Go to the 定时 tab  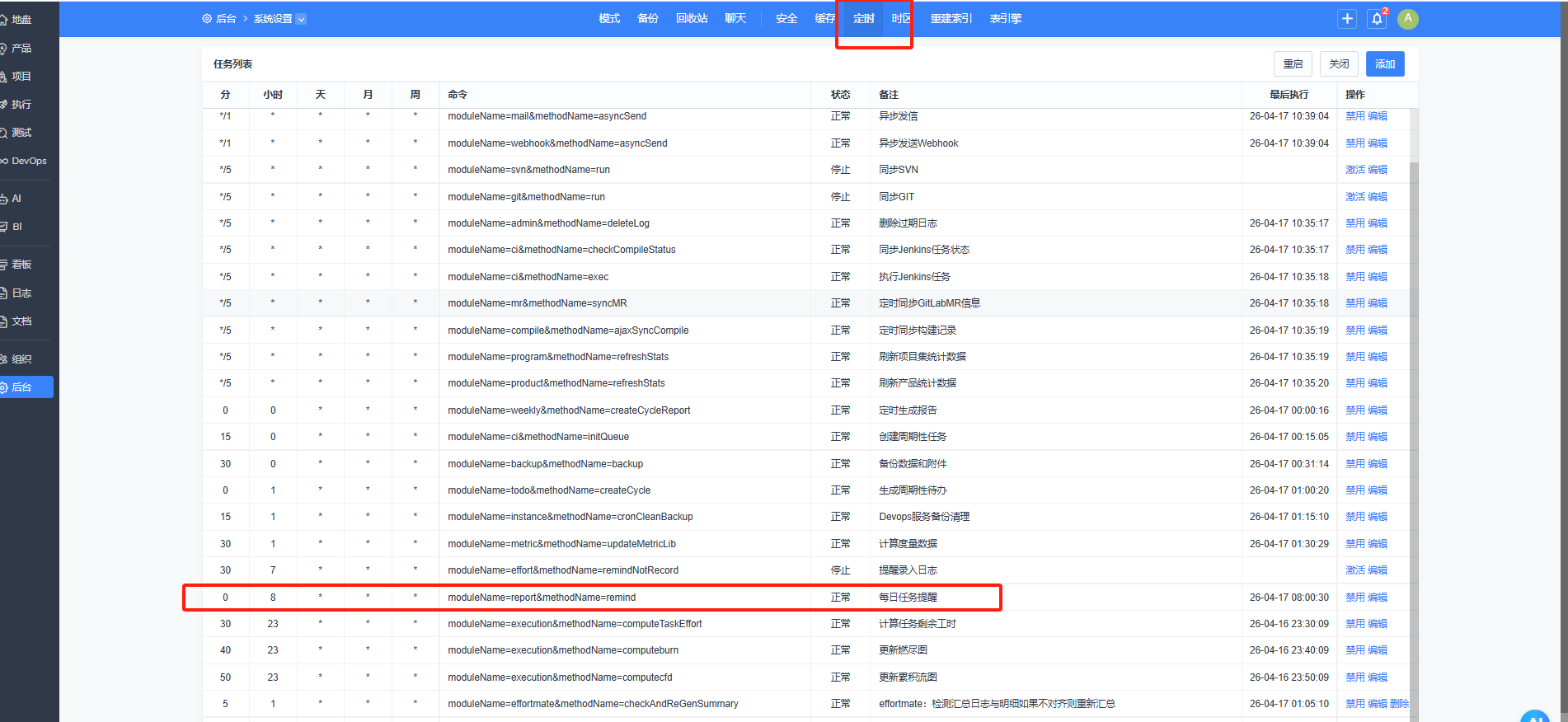pyautogui.click(x=864, y=19)
